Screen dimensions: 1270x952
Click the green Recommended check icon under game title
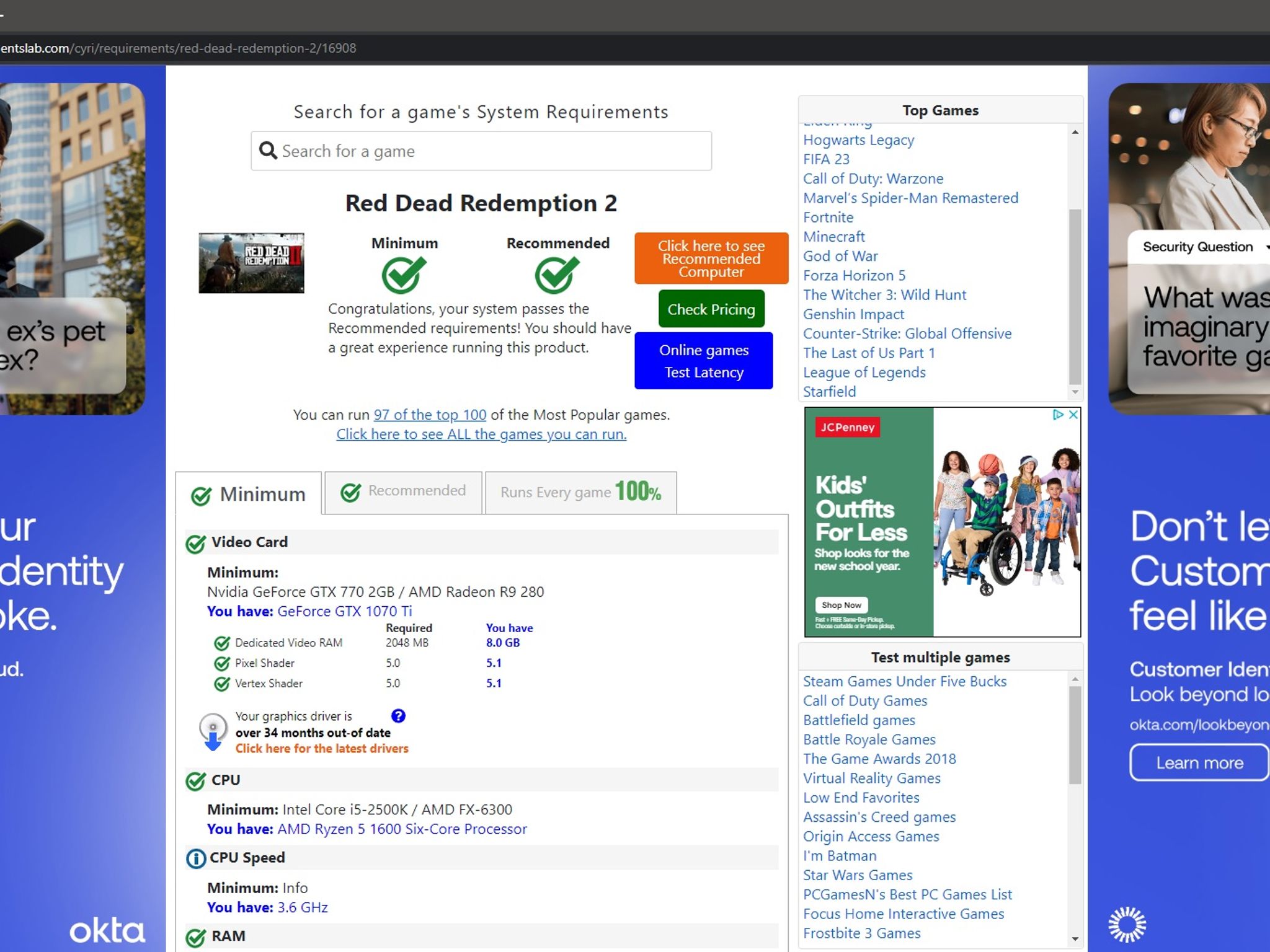[x=557, y=275]
